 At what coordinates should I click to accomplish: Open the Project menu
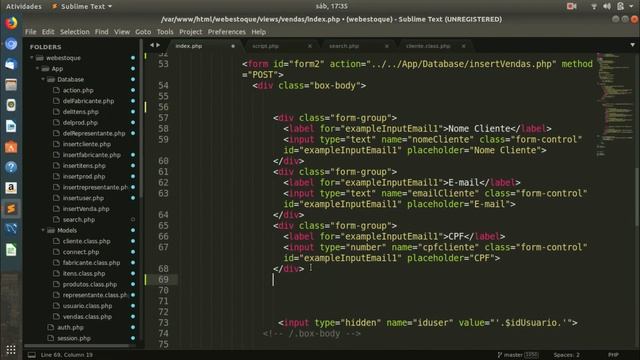click(x=191, y=32)
